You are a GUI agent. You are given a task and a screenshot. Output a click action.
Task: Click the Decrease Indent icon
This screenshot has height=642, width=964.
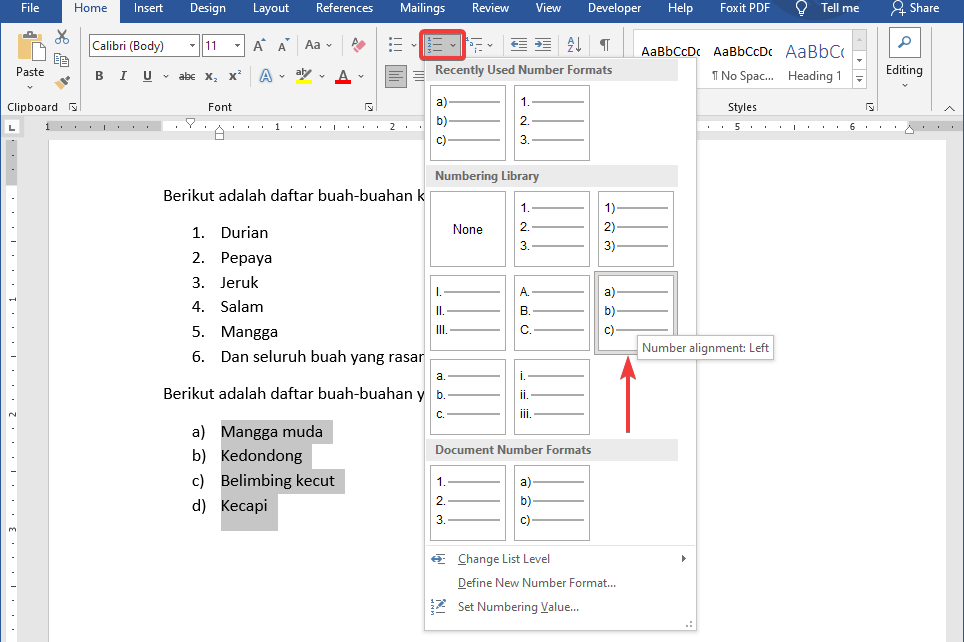(x=519, y=45)
